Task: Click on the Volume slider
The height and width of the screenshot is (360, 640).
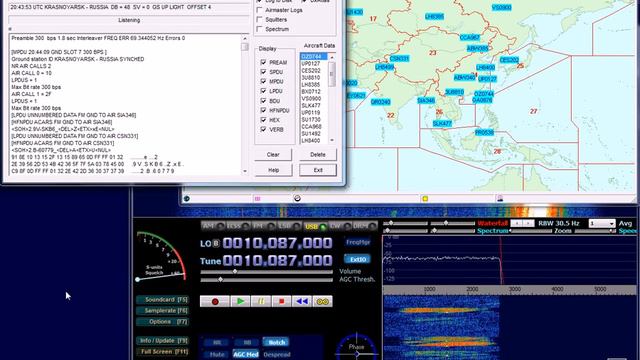Action: 267,271
